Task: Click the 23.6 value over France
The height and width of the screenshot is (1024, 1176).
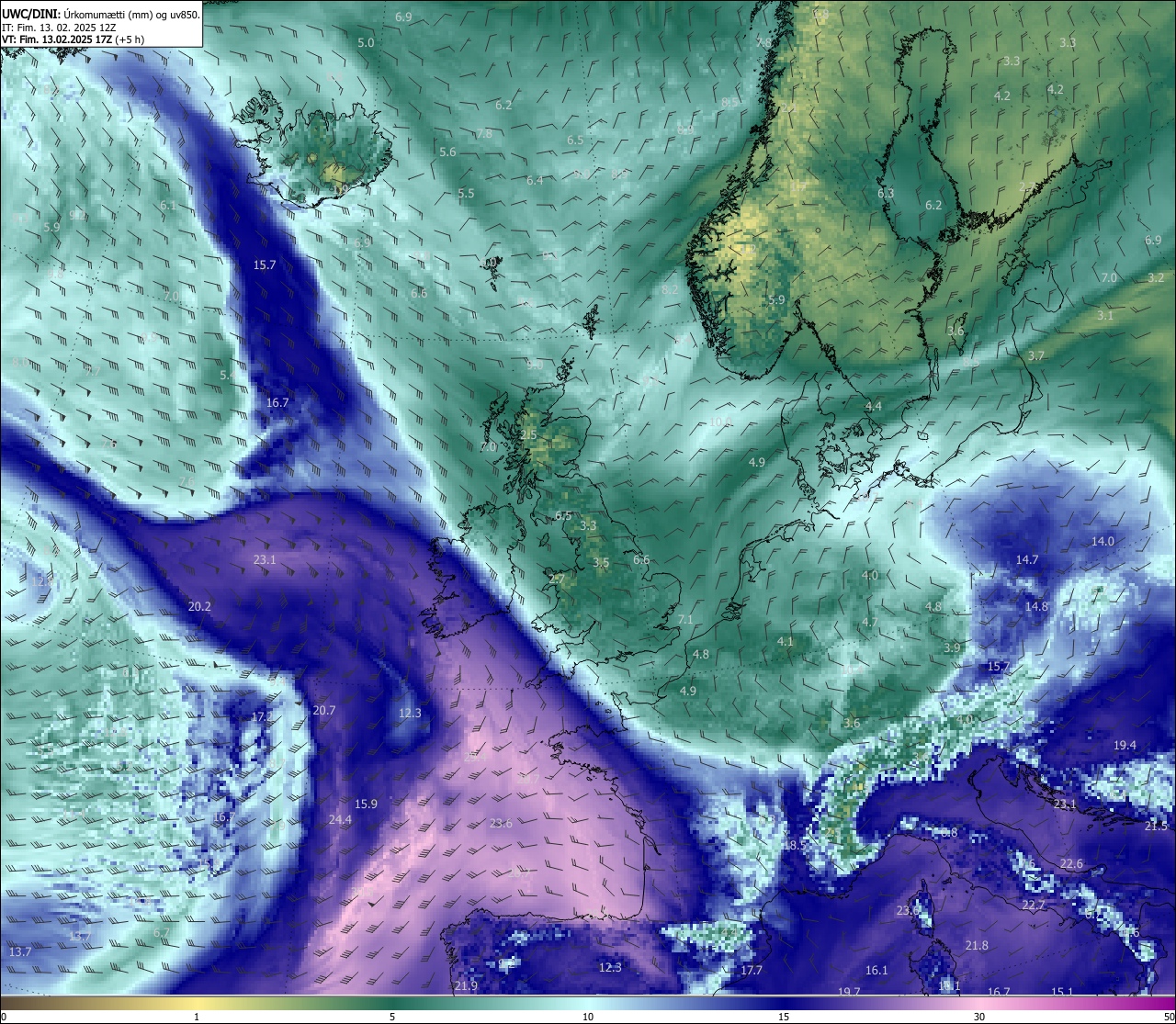Action: (x=501, y=823)
